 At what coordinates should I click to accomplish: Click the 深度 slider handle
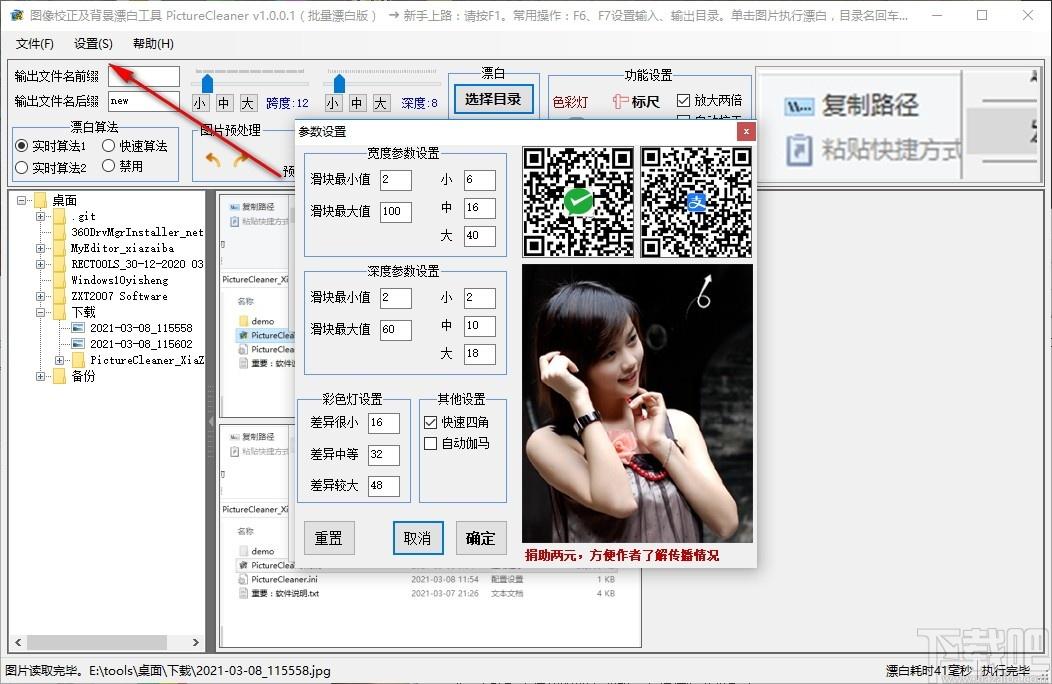[339, 83]
